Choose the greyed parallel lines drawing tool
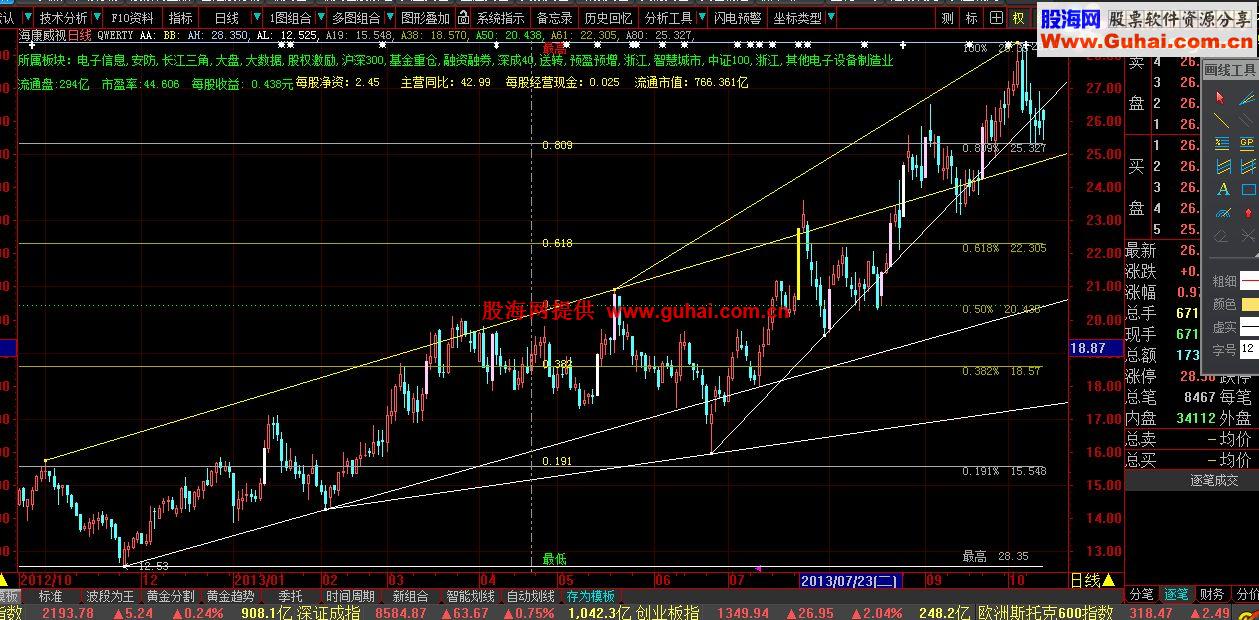The image size is (1259, 620). coord(1247,120)
